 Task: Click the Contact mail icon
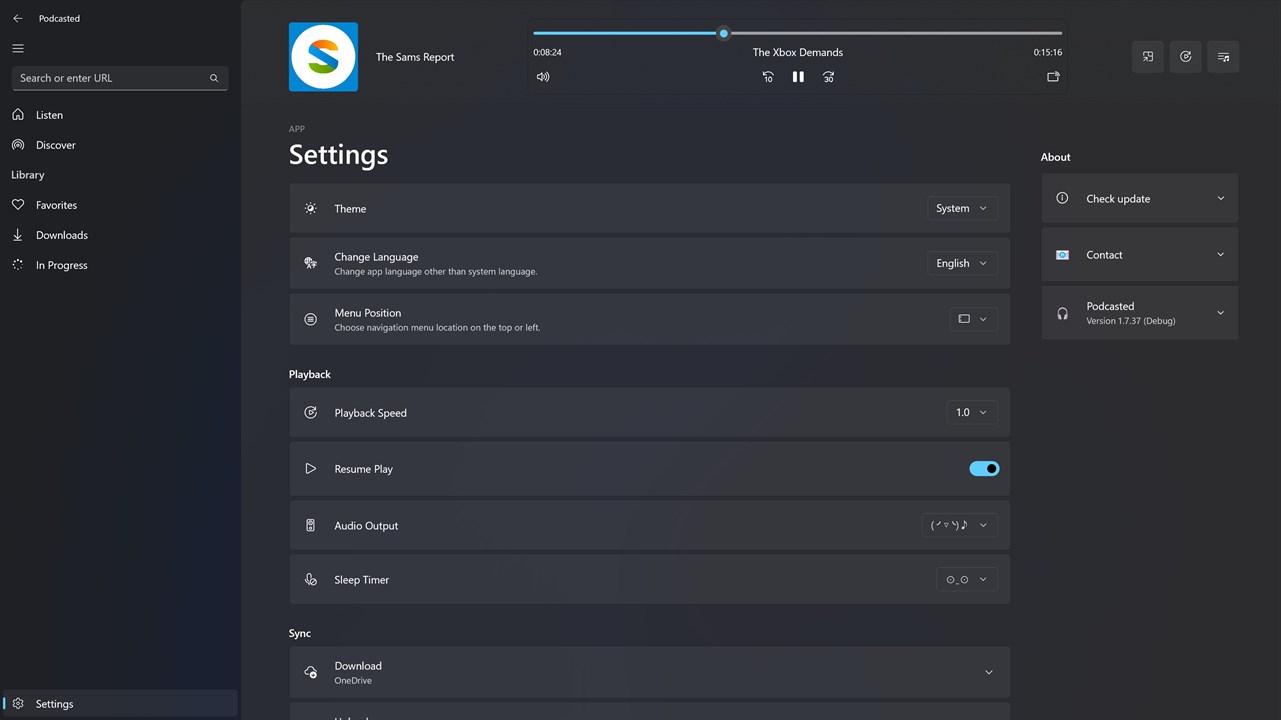1063,255
